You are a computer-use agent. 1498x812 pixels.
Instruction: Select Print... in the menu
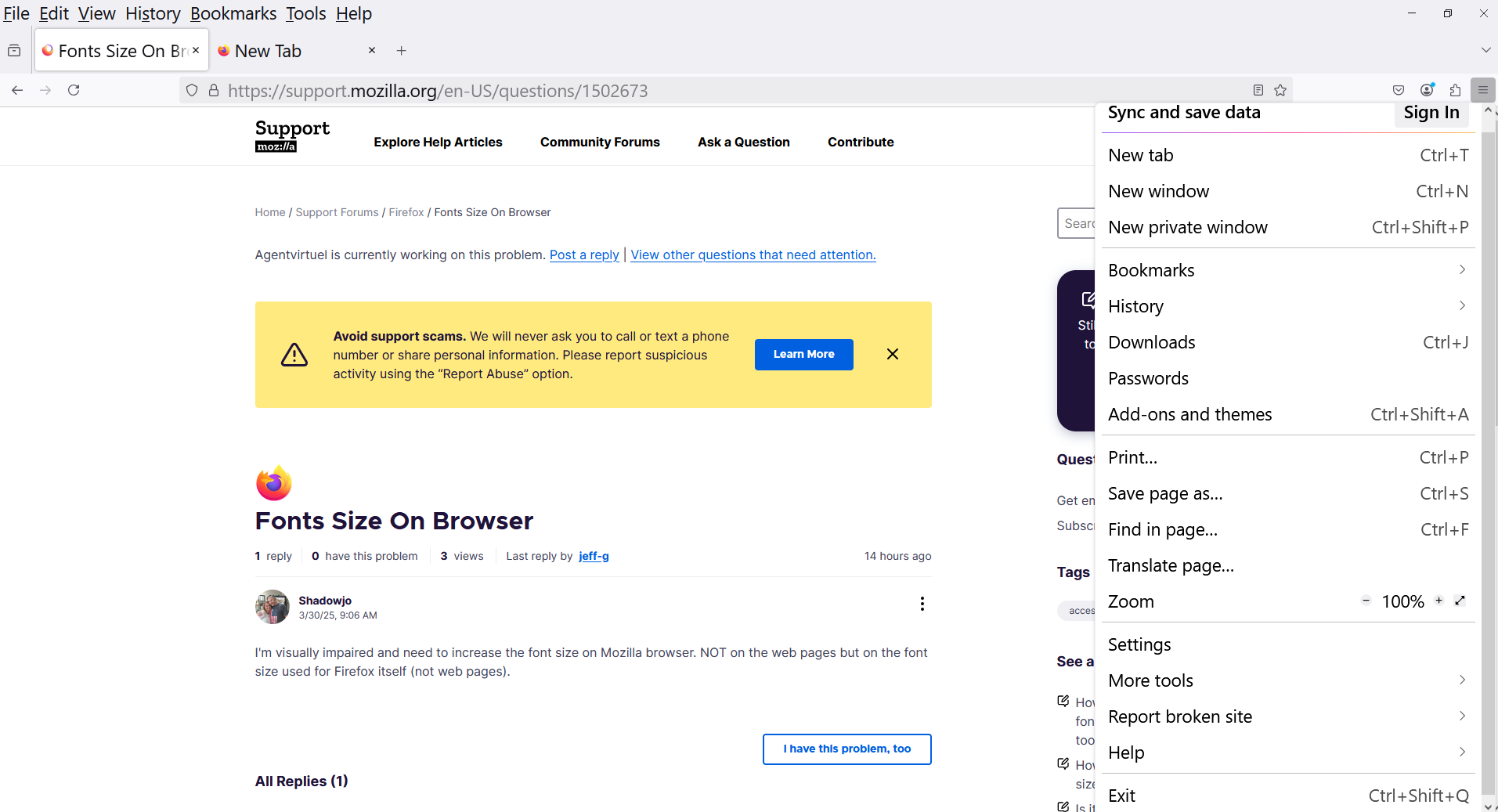click(1287, 457)
